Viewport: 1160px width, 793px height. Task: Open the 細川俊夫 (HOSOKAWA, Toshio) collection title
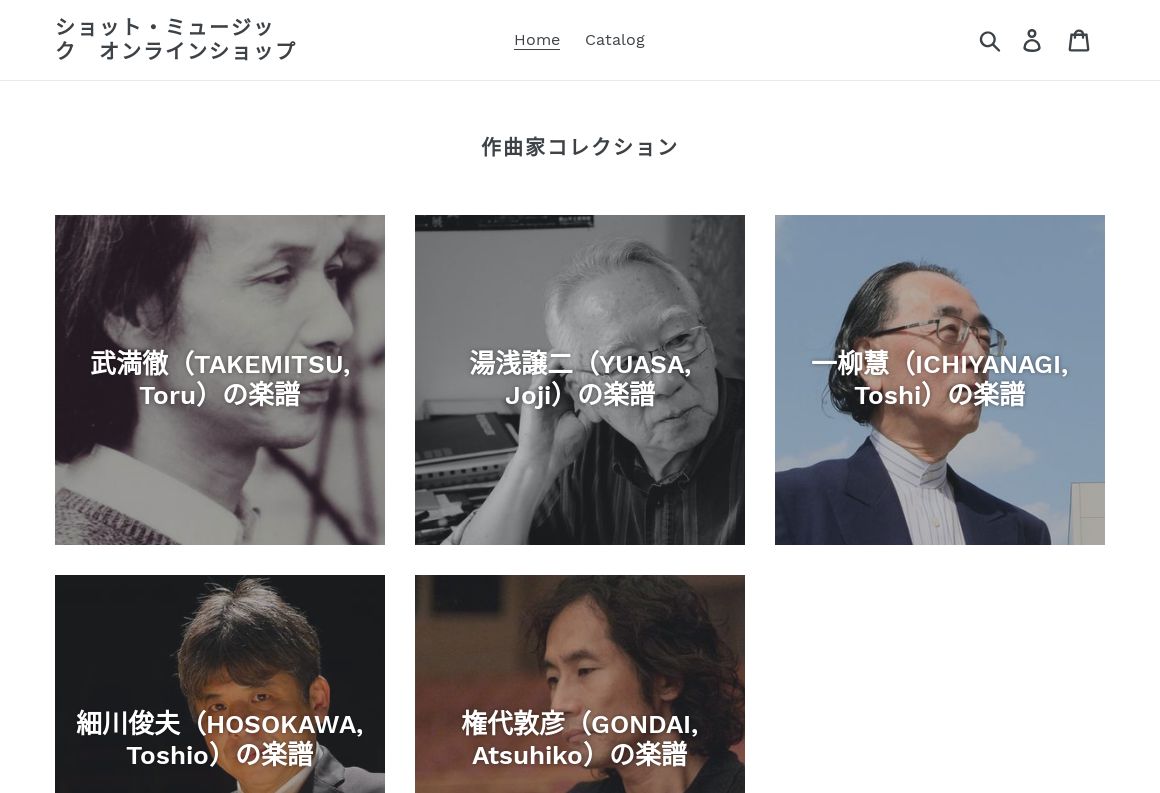click(220, 739)
